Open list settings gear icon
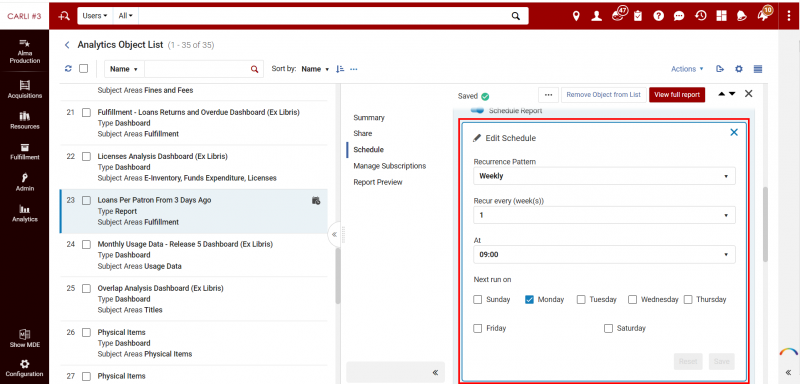This screenshot has width=800, height=384. (x=738, y=69)
